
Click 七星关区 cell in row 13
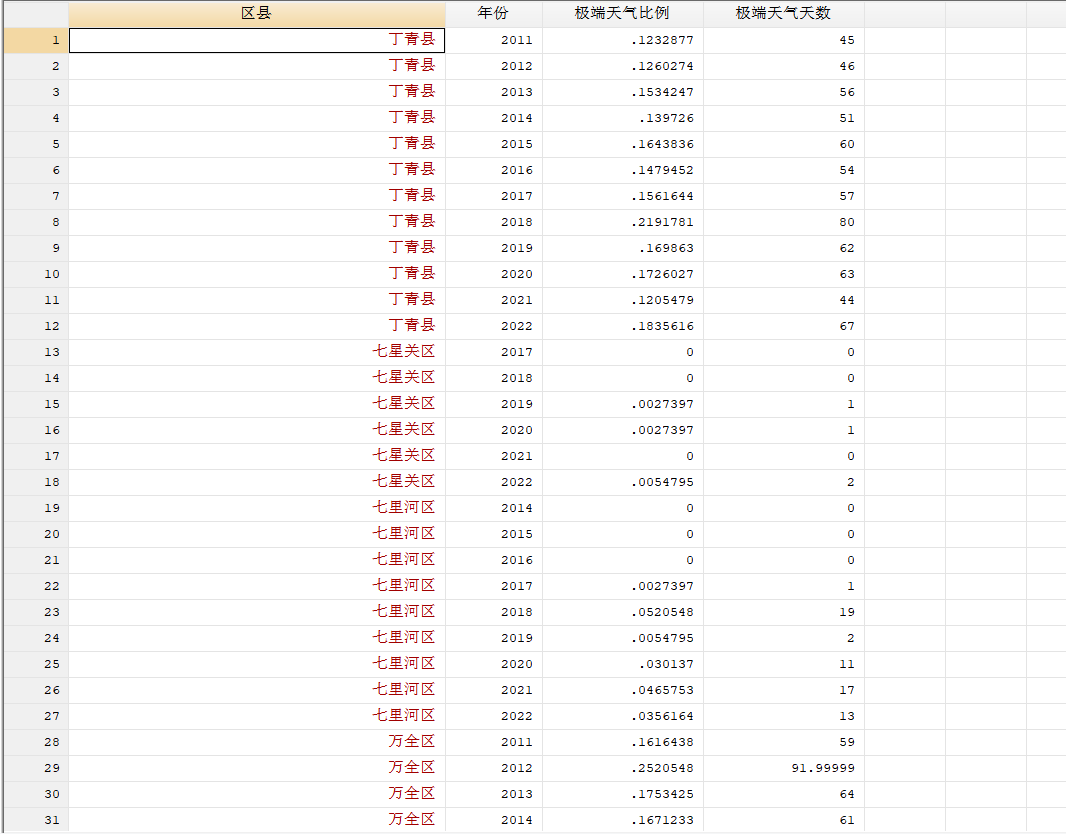coord(257,352)
